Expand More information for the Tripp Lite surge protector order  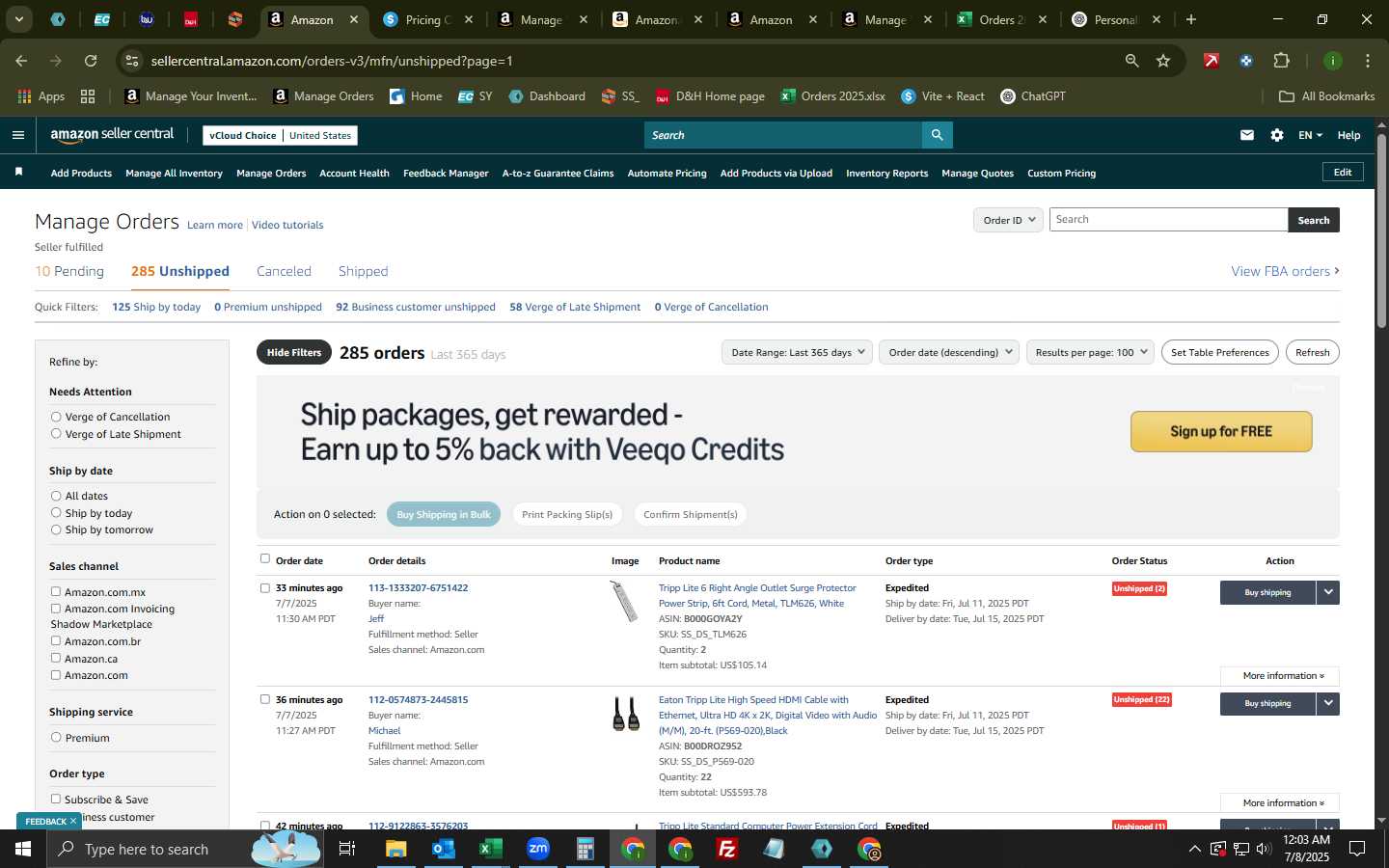[x=1280, y=675]
